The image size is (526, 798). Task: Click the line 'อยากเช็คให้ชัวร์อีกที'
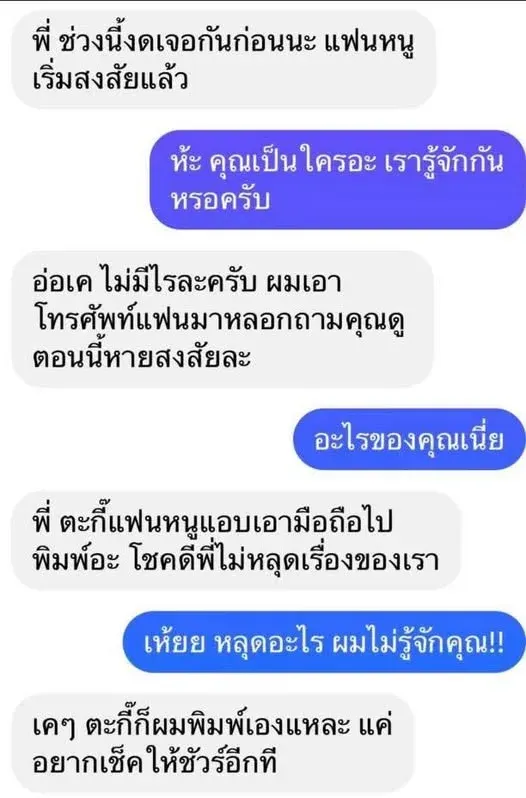[x=155, y=763]
